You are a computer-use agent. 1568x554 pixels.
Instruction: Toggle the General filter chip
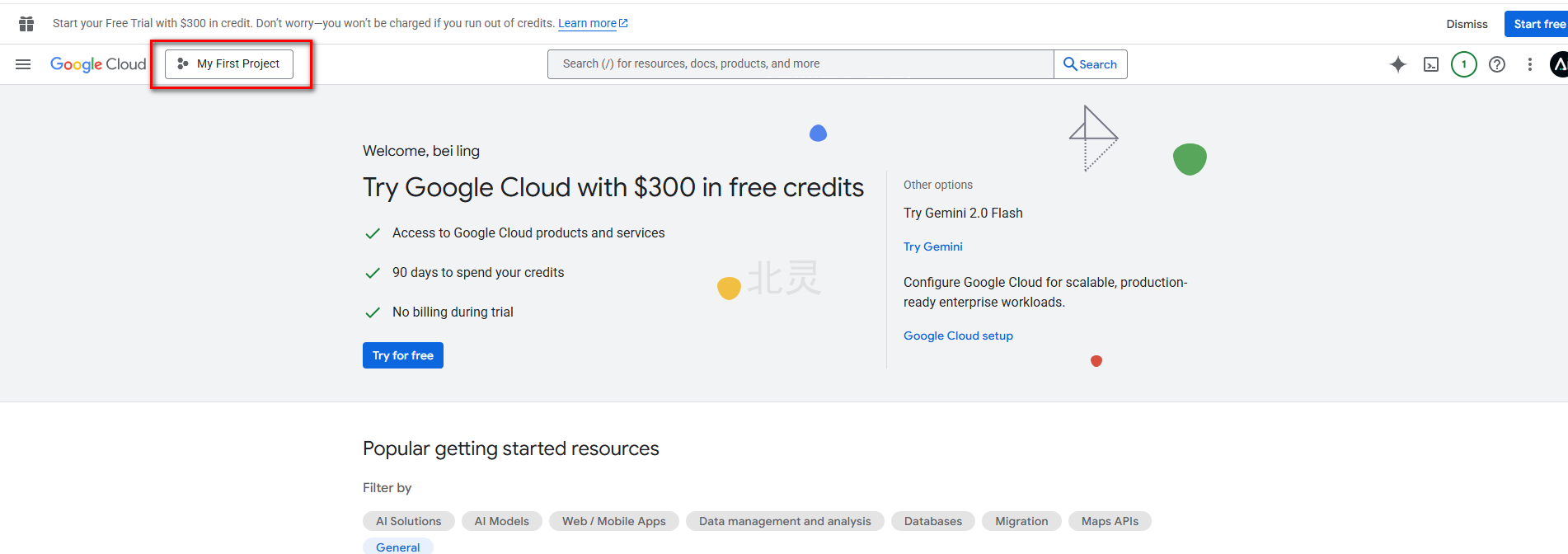tap(398, 547)
